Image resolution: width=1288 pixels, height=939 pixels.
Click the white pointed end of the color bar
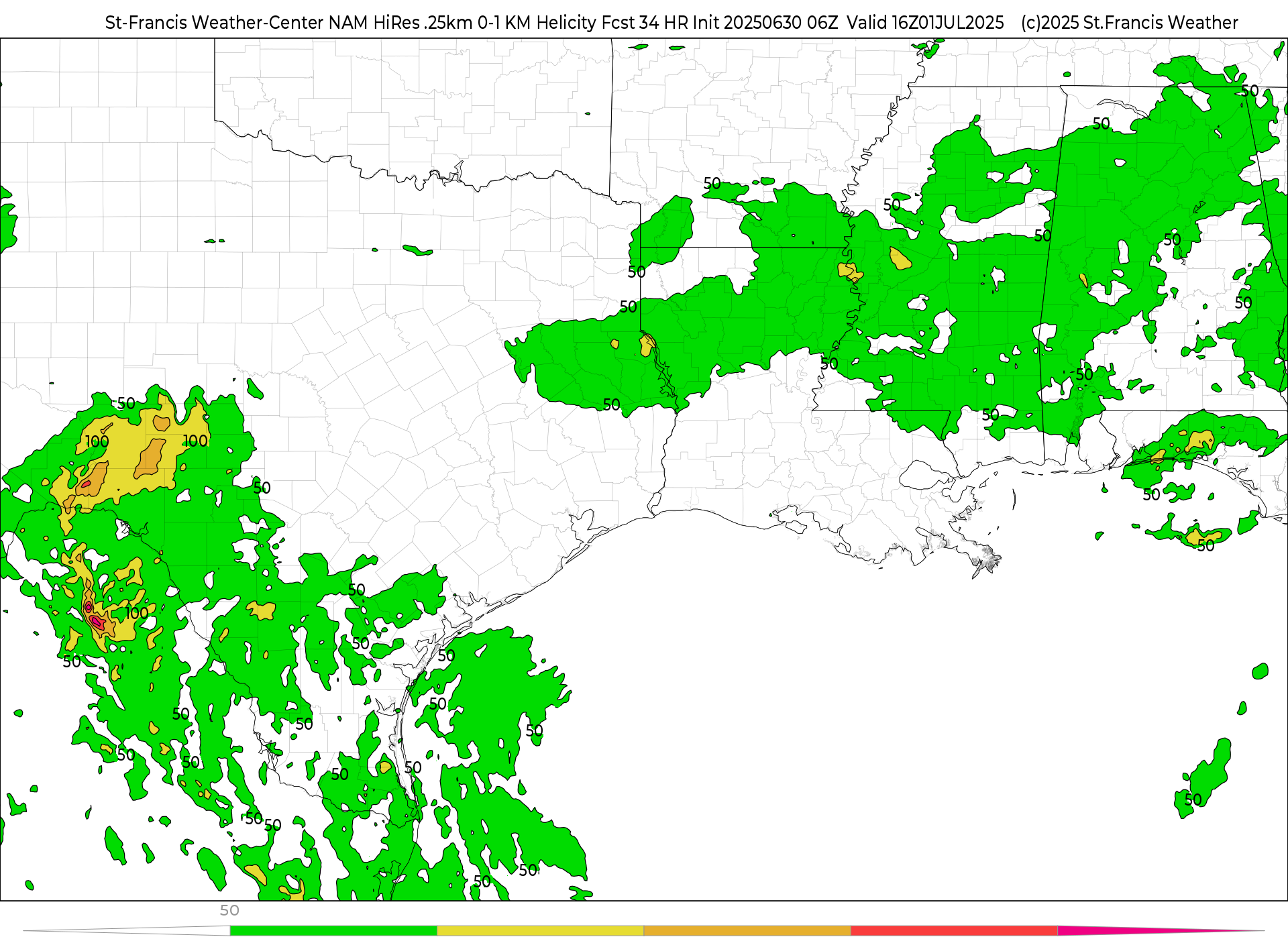click(x=127, y=931)
